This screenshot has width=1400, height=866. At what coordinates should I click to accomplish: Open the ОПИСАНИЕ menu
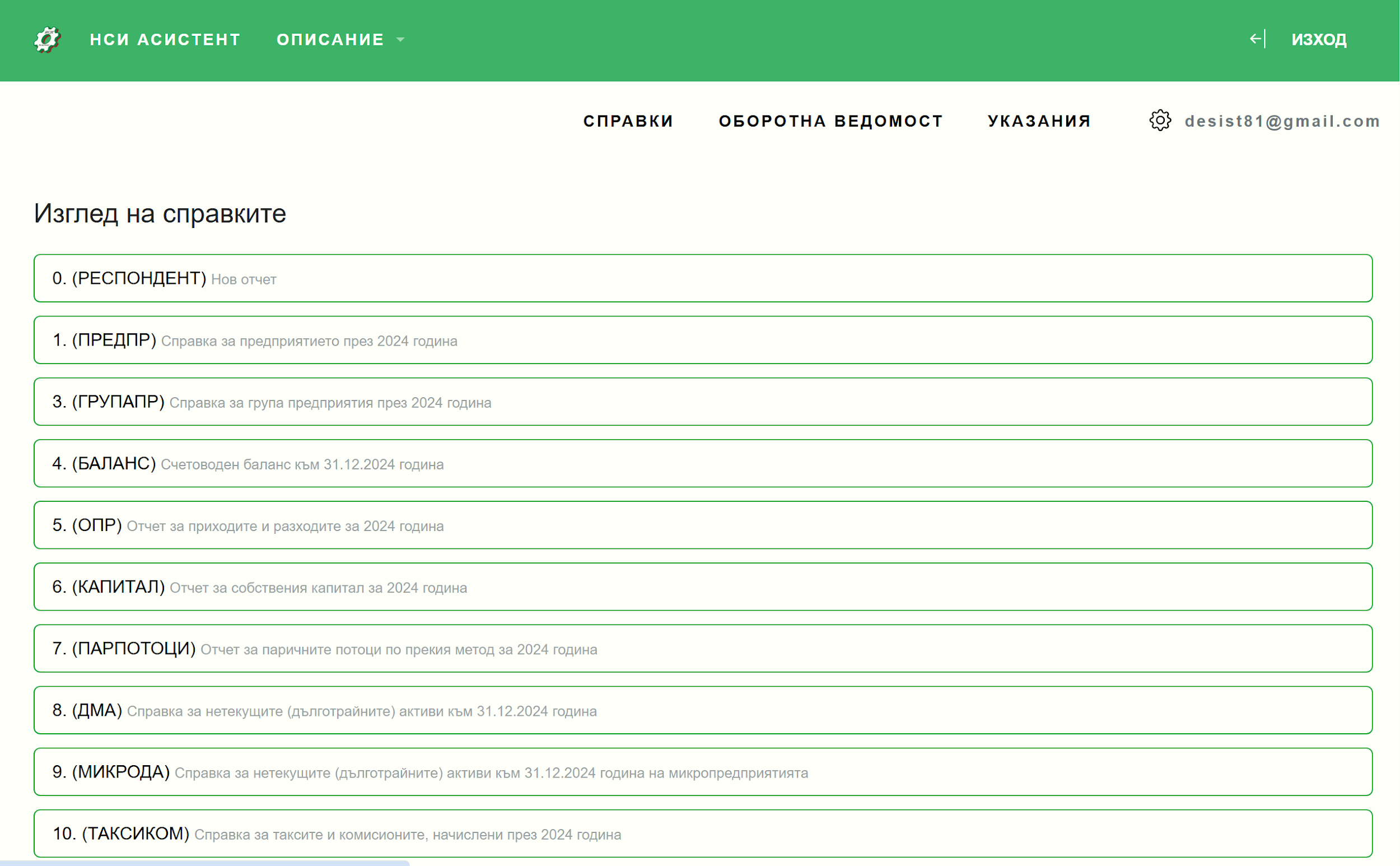[330, 40]
